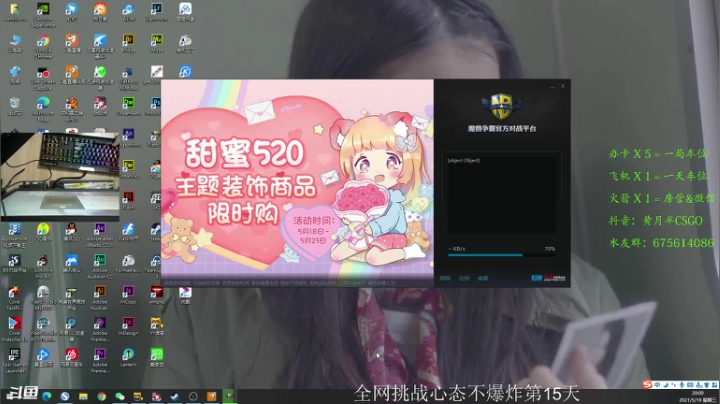The image size is (720, 404).
Task: Open Microsoft Edge from the taskbar
Action: [47, 396]
